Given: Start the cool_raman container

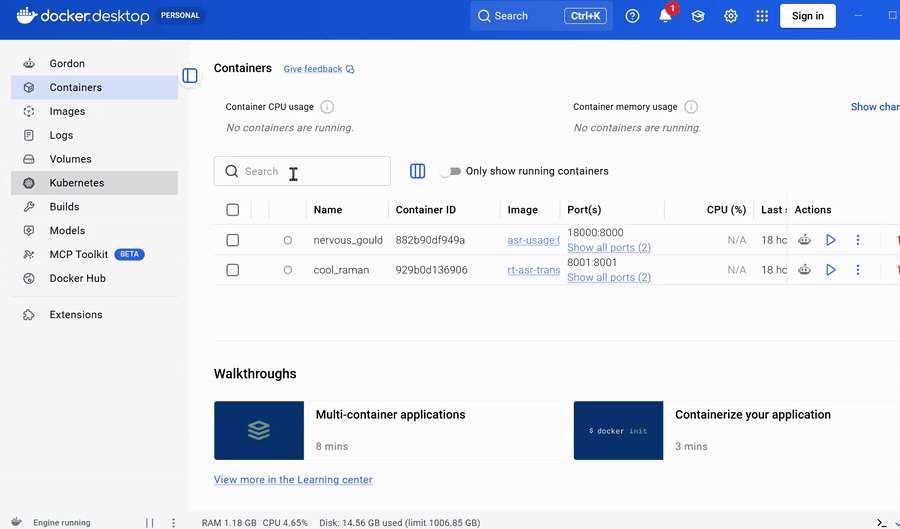Looking at the screenshot, I should coord(831,270).
